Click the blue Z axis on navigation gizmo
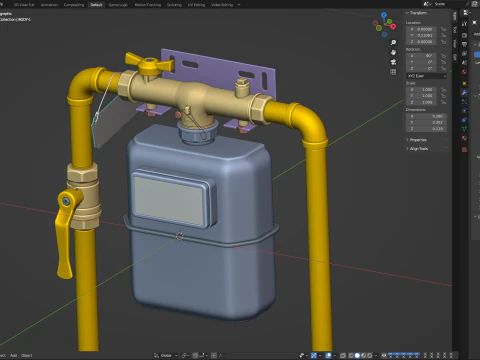480x360 pixels. point(384,15)
